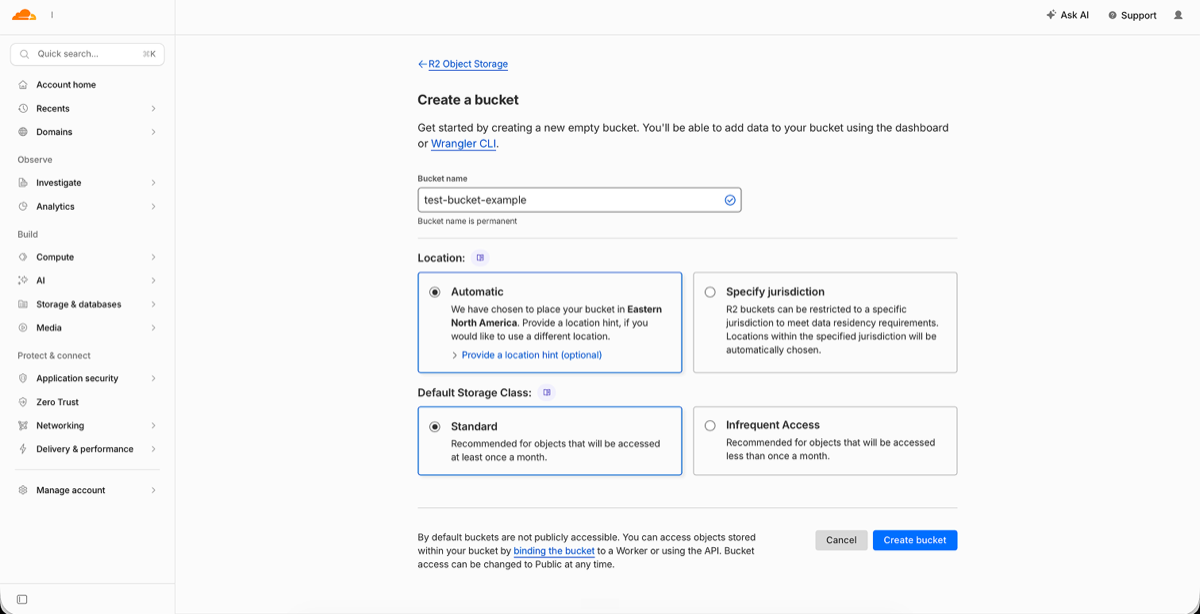
Task: Select the Specify jurisdiction radio button
Action: pyautogui.click(x=710, y=292)
